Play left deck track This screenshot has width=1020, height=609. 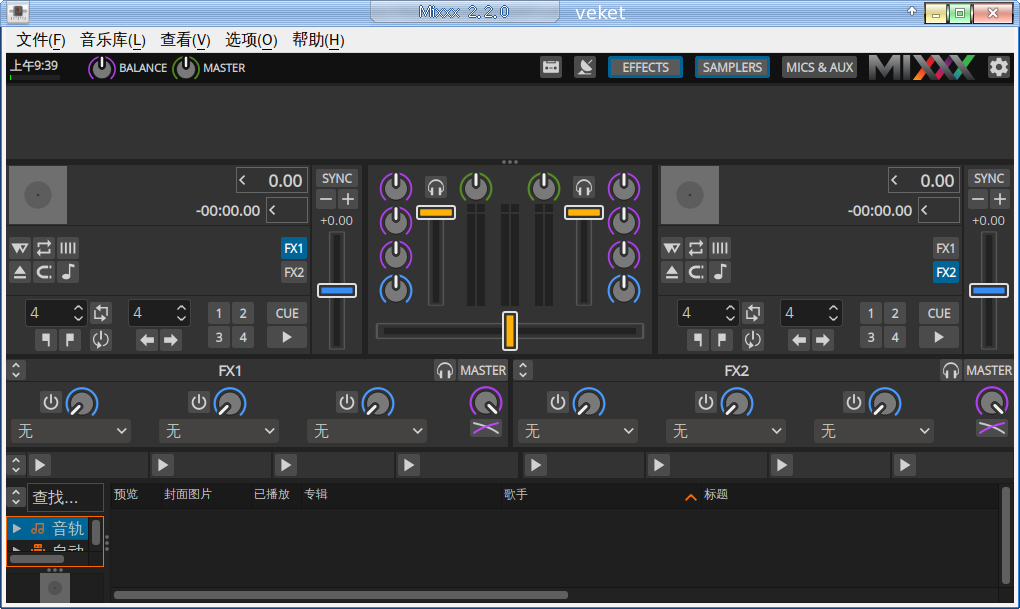pyautogui.click(x=287, y=337)
